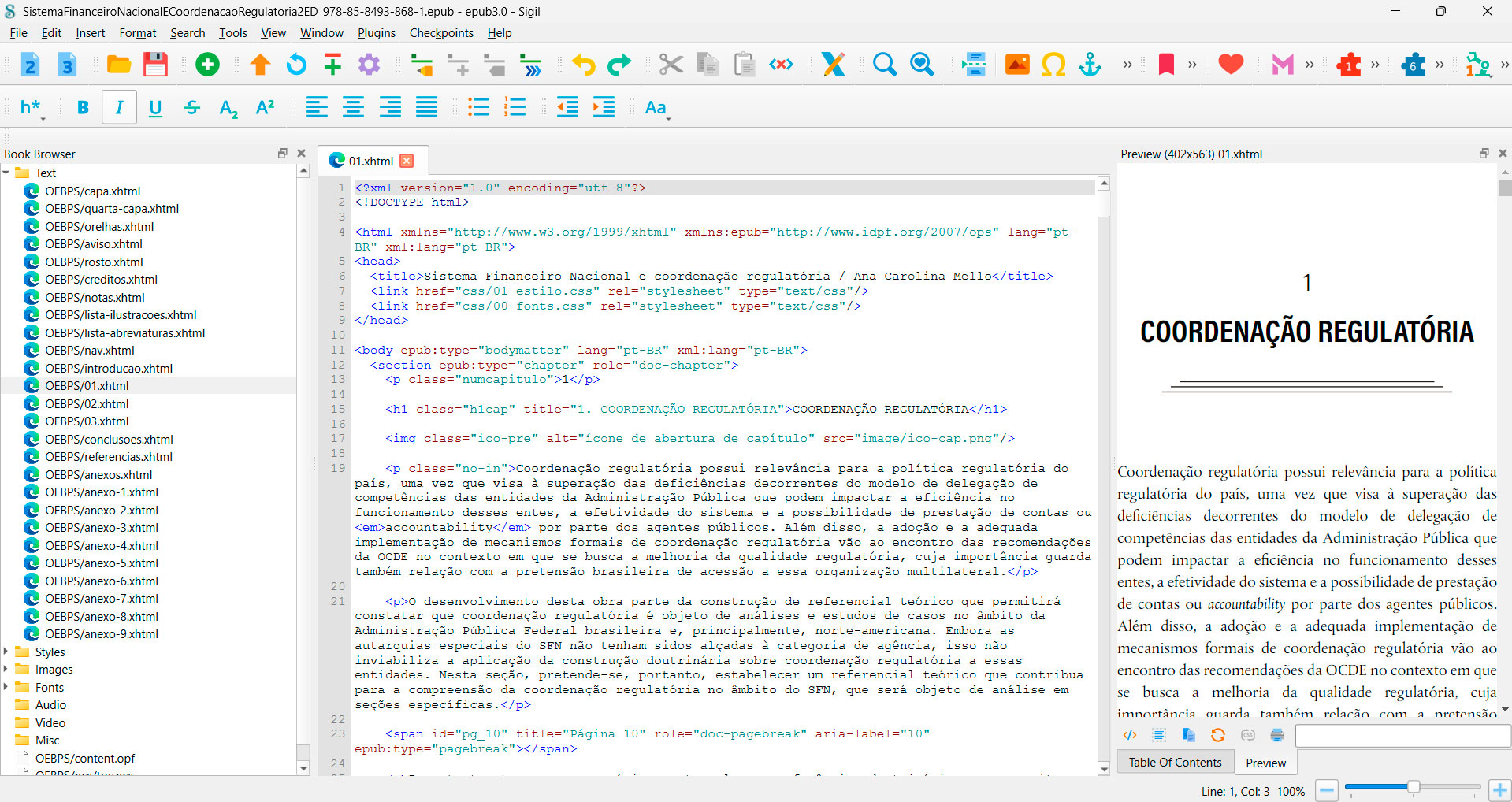This screenshot has width=1512, height=802.
Task: Open the Find and Replace magnifier icon
Action: coord(884,65)
